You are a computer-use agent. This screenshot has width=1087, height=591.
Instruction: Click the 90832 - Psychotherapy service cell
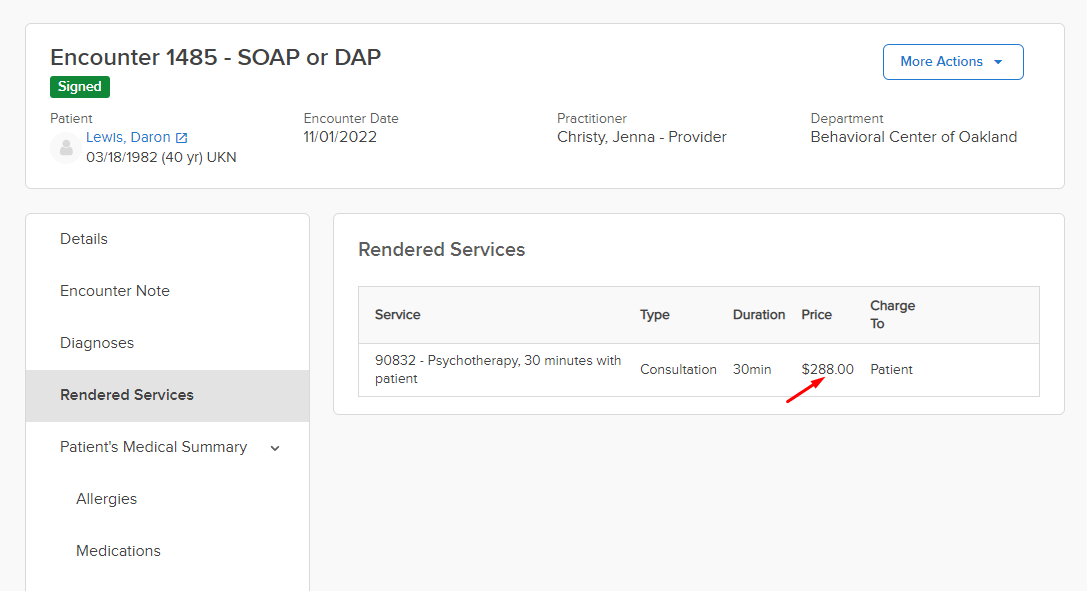pyautogui.click(x=498, y=369)
